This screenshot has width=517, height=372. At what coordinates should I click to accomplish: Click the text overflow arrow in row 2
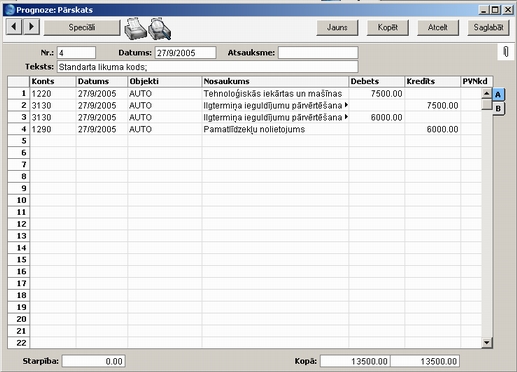click(346, 105)
